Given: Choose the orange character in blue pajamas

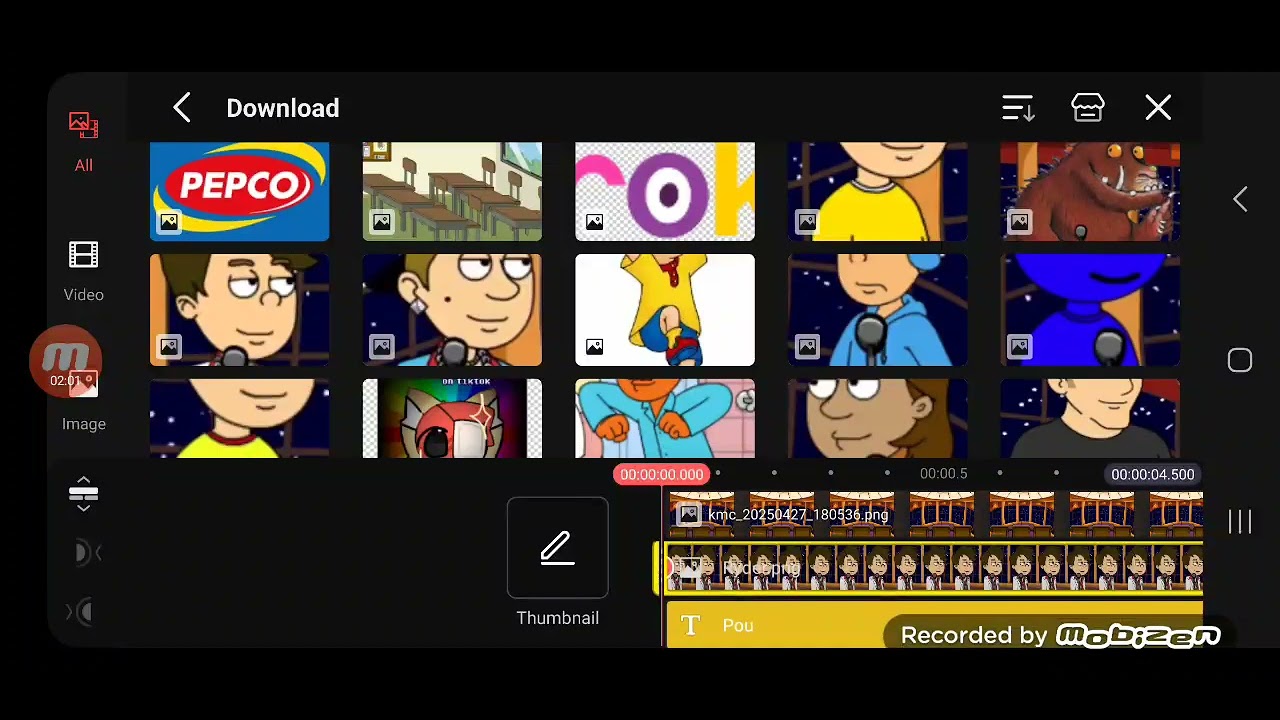Looking at the screenshot, I should [665, 418].
